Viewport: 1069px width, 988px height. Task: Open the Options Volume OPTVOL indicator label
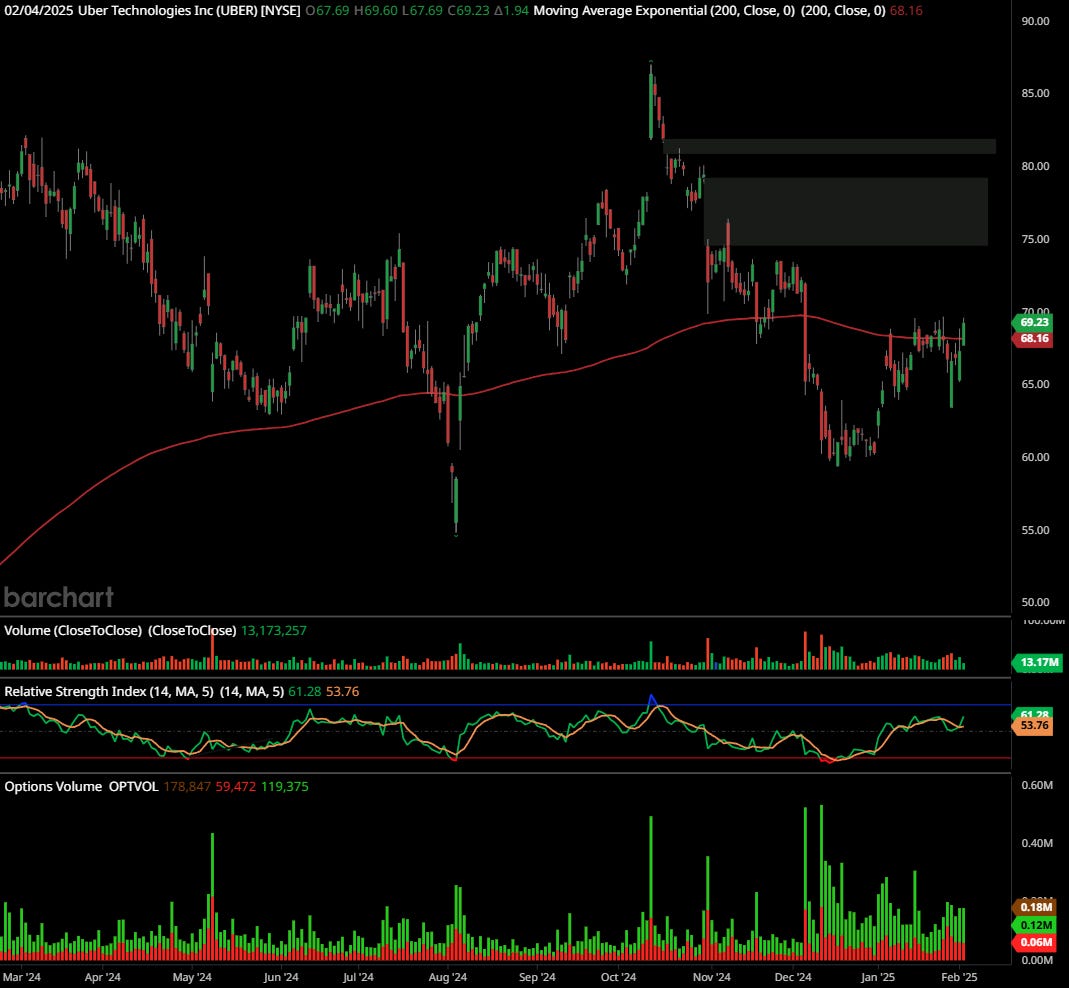pyautogui.click(x=81, y=787)
